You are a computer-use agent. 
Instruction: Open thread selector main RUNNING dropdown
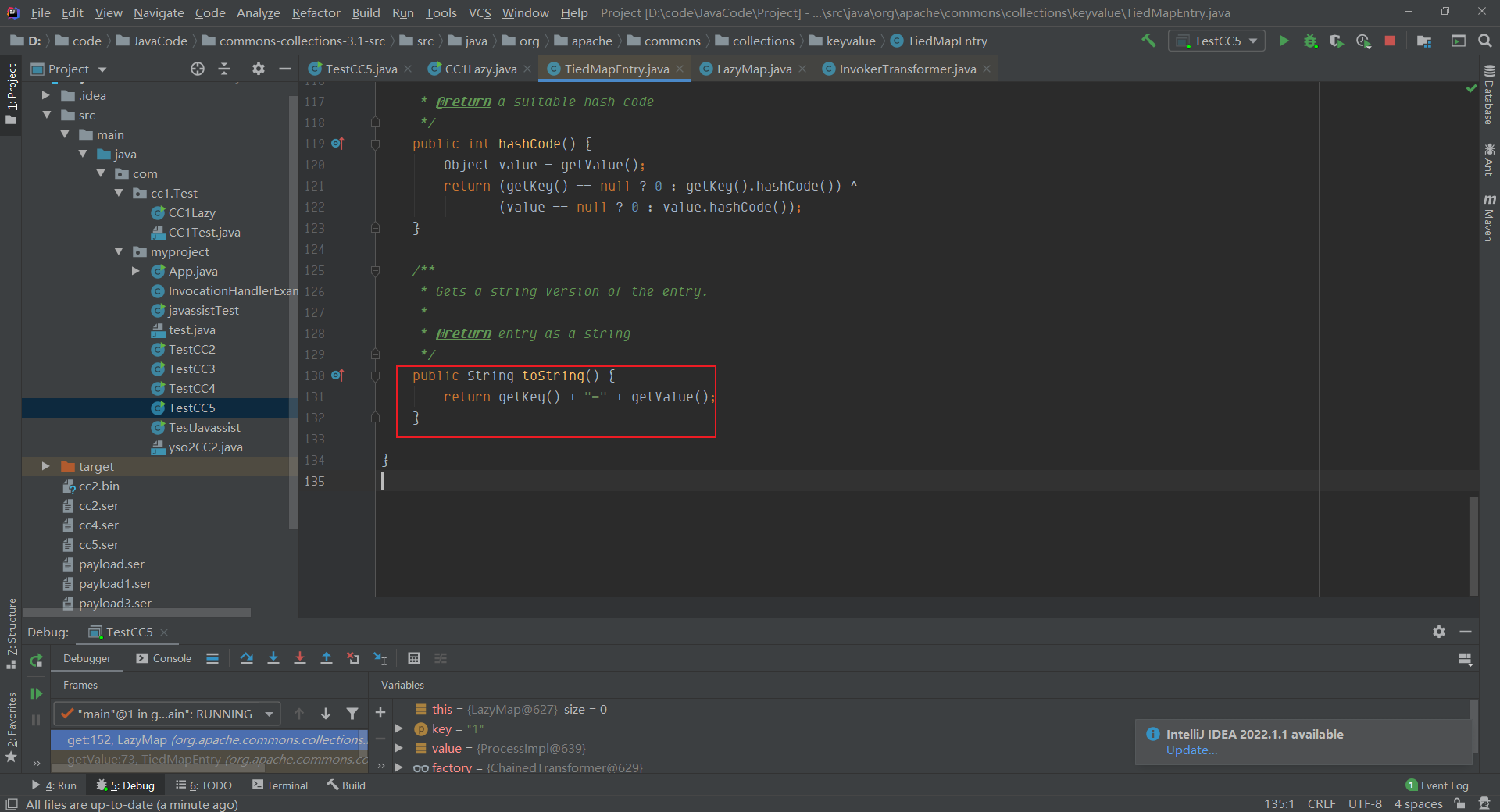click(167, 714)
